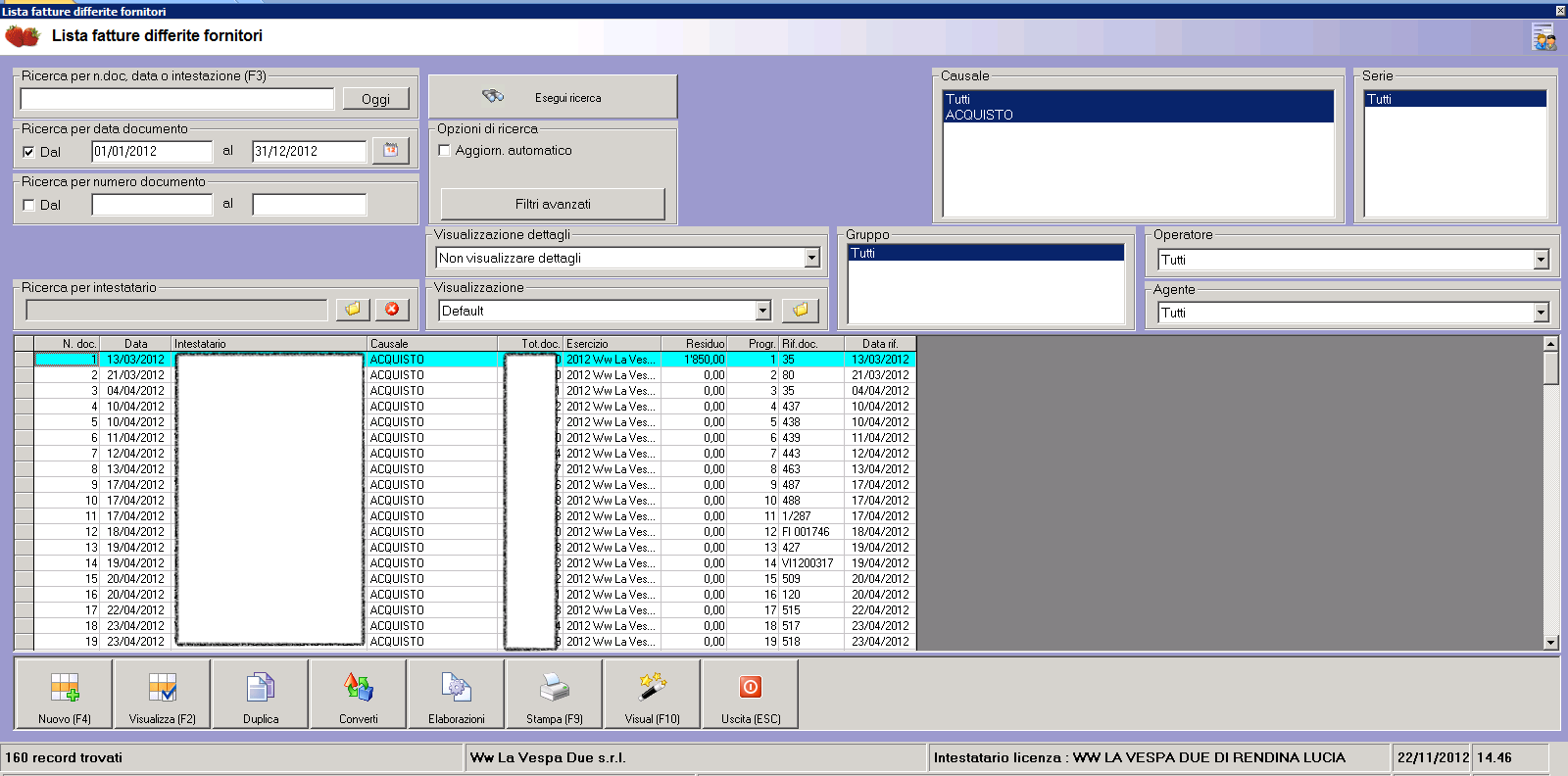The image size is (1568, 776).
Task: Click the Visual (F10) wand icon
Action: click(x=653, y=694)
